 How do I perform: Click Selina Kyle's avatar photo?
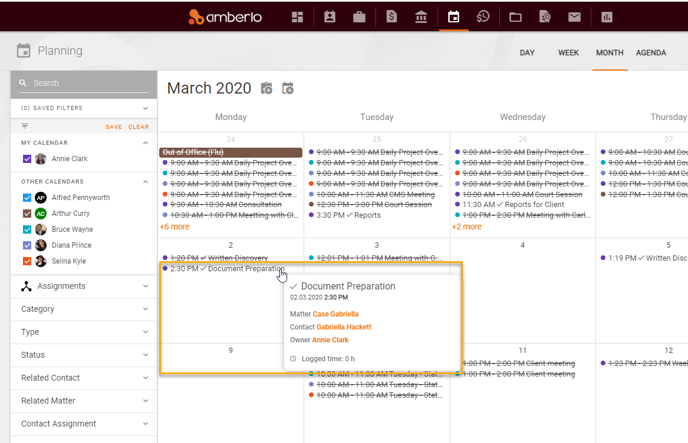click(41, 261)
